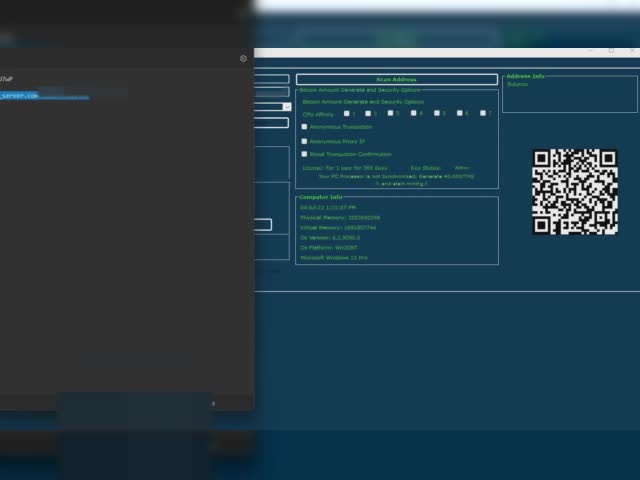Check CPU Affinity box 1
This screenshot has width=640, height=480.
(347, 113)
